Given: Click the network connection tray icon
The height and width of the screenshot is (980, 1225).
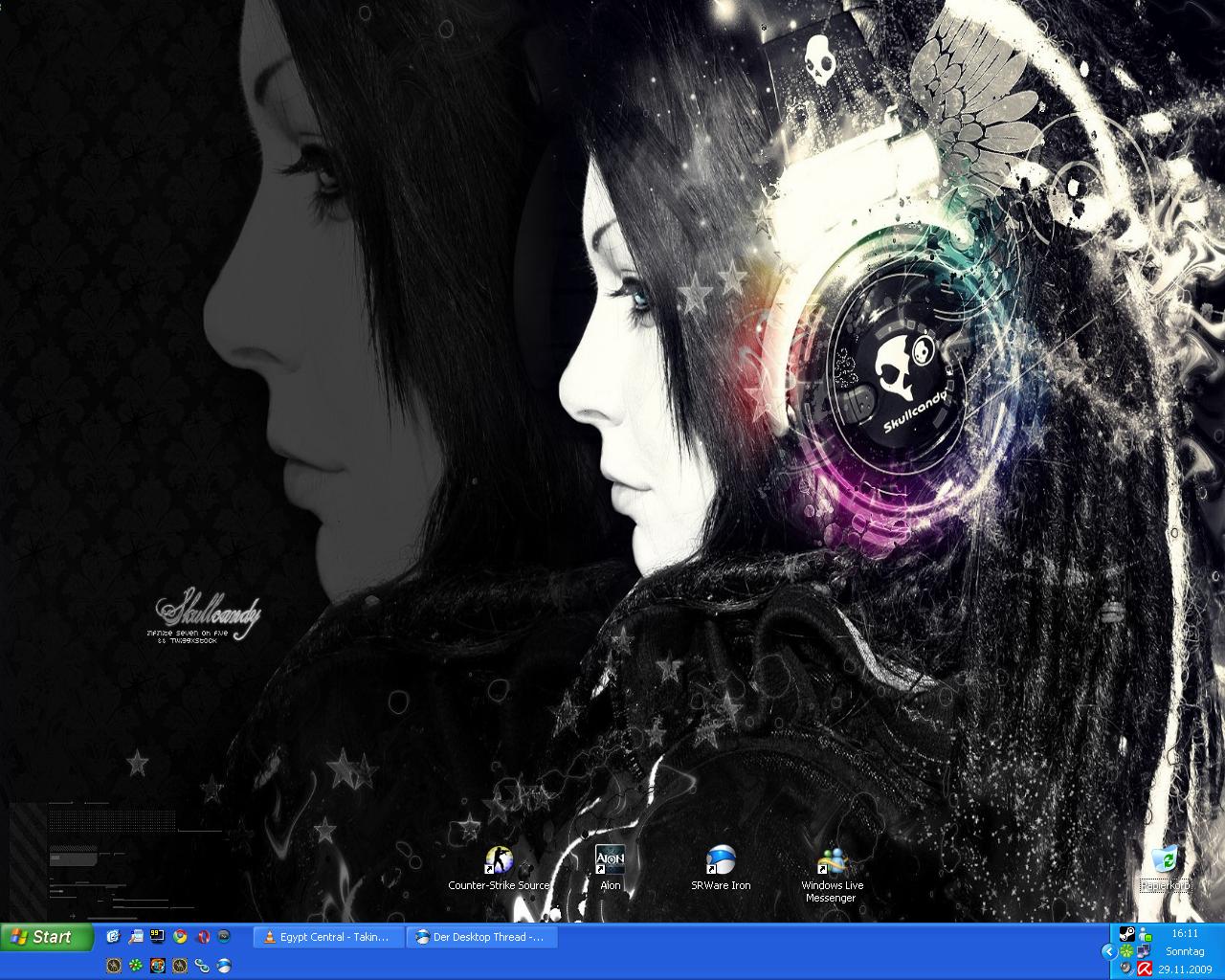Looking at the screenshot, I should click(1143, 952).
